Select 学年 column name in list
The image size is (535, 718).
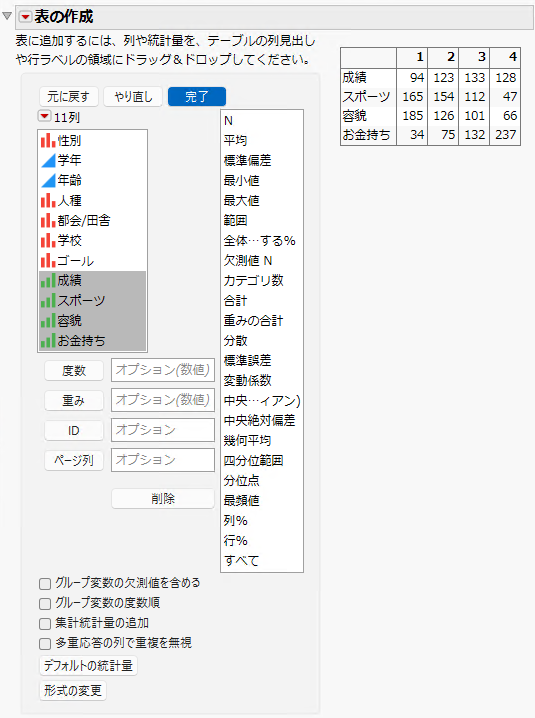tap(69, 160)
